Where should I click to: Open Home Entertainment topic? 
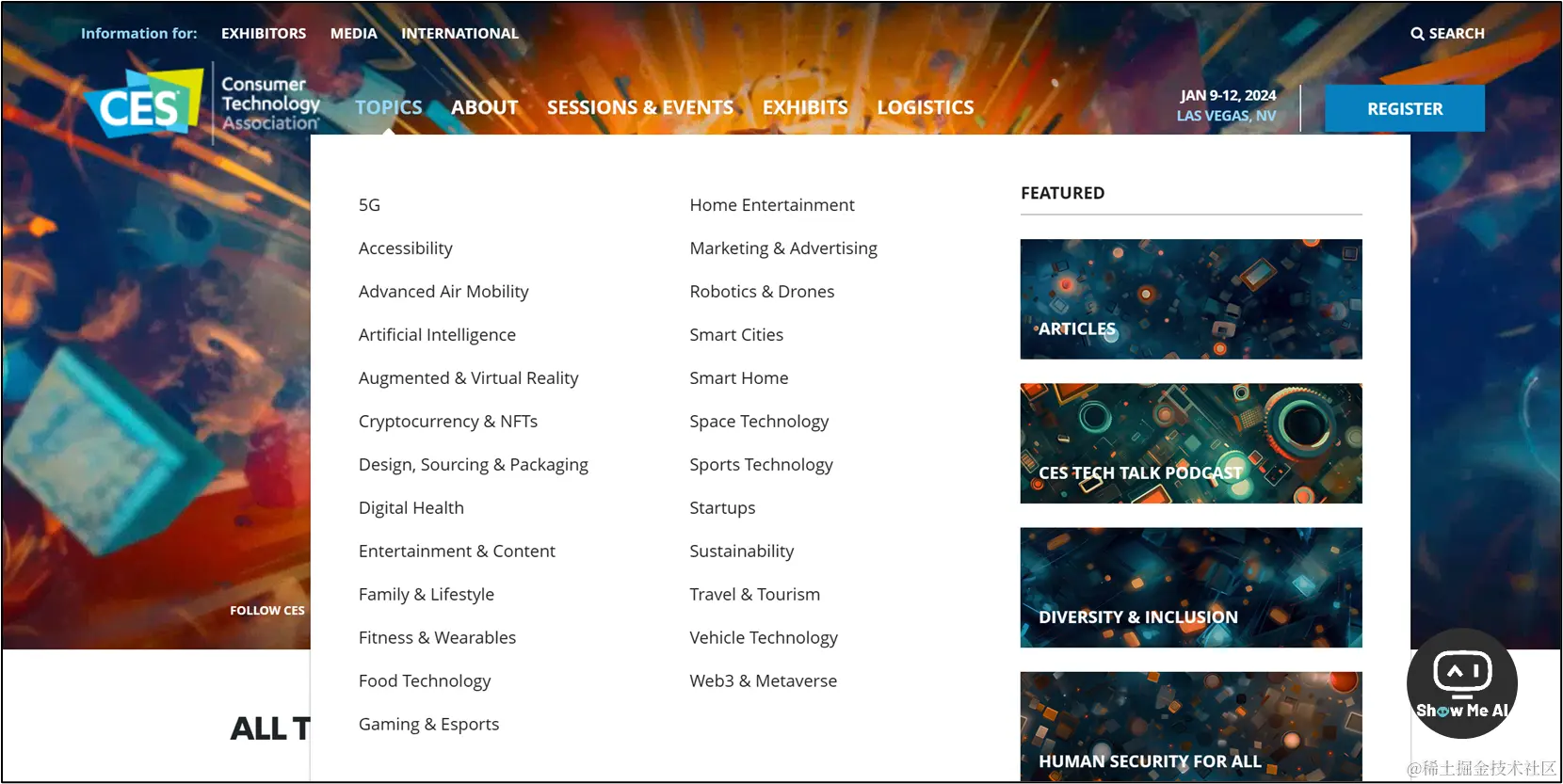coord(772,205)
